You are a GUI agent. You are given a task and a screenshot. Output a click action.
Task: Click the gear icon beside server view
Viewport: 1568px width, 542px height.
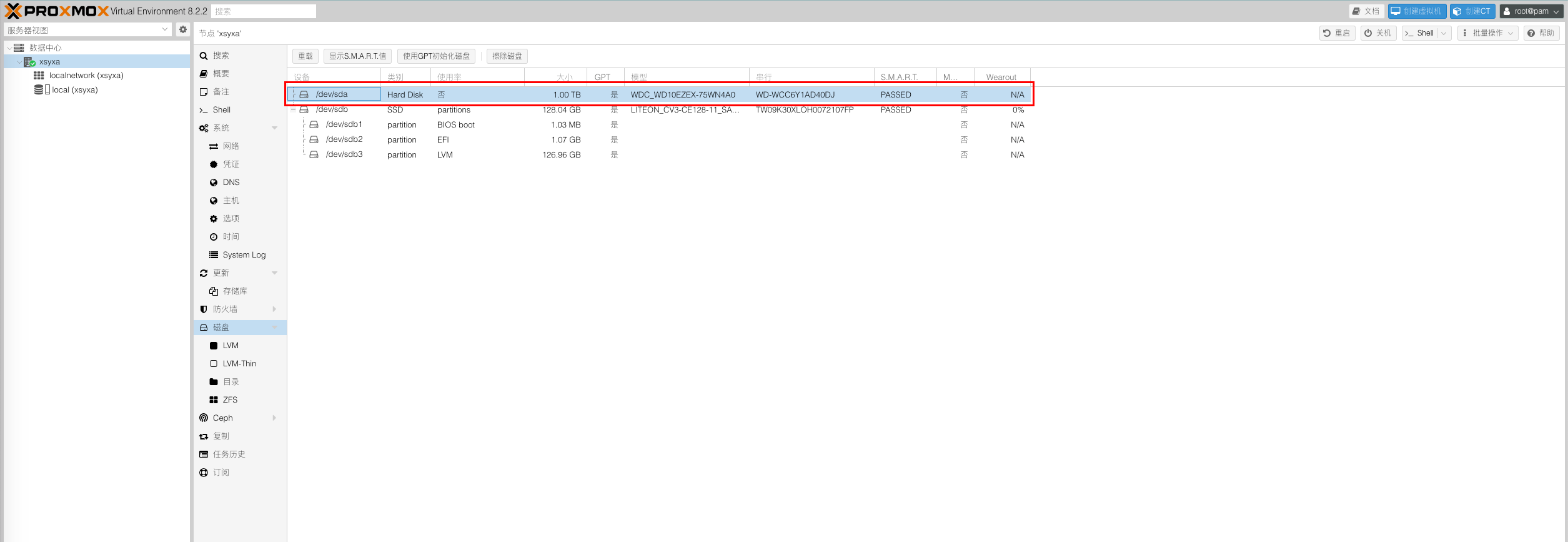click(x=183, y=29)
